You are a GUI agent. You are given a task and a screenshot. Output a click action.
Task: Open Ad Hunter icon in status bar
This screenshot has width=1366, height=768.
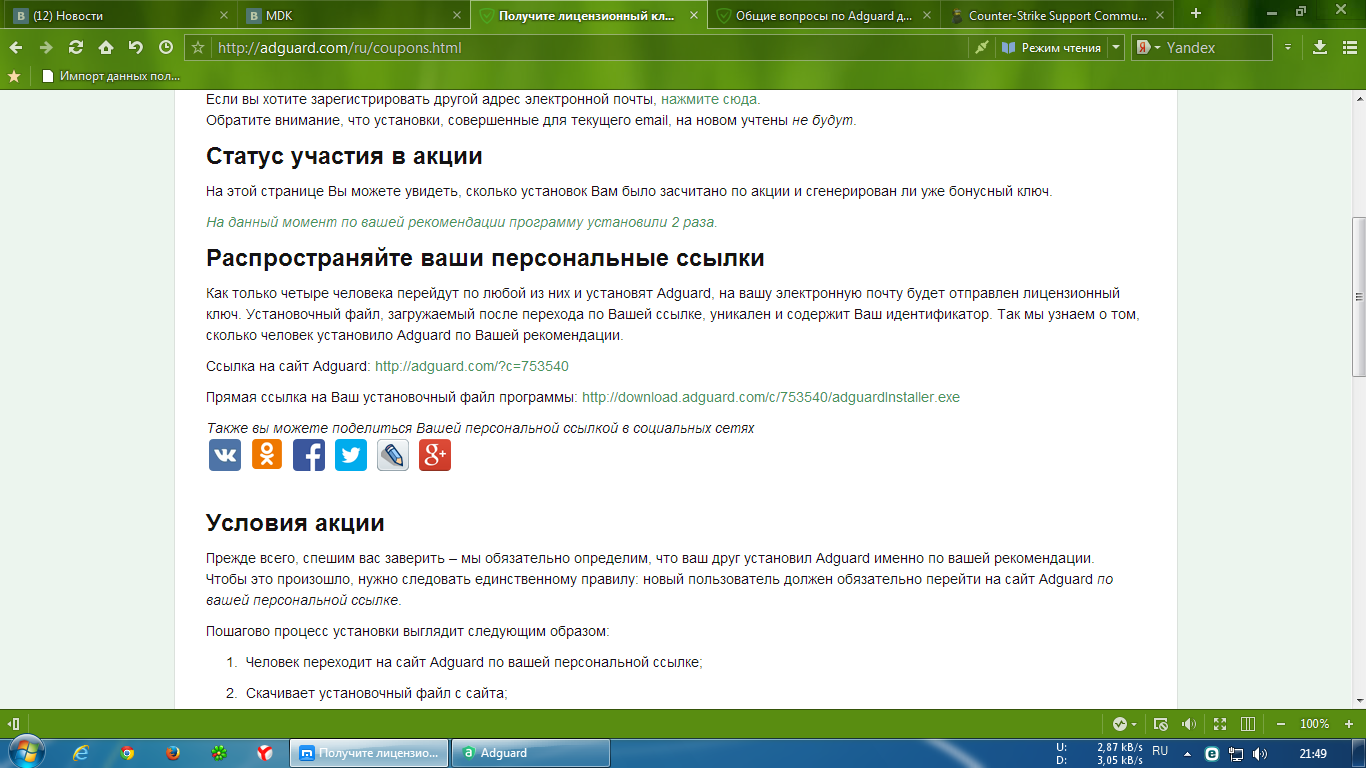point(1161,723)
